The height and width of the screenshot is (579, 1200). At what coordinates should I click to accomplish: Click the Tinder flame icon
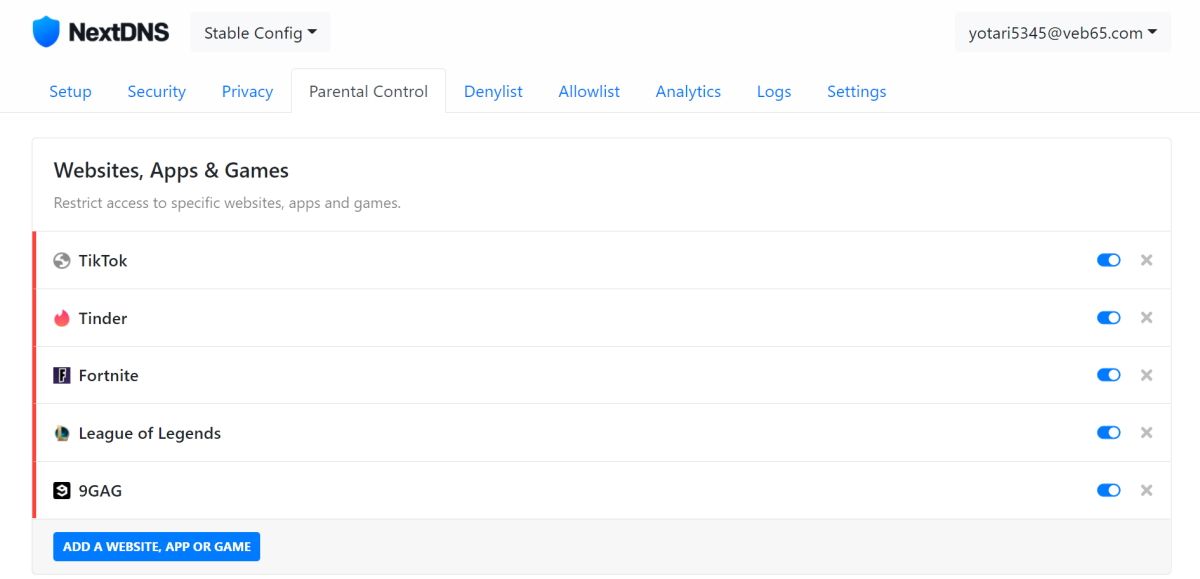61,318
